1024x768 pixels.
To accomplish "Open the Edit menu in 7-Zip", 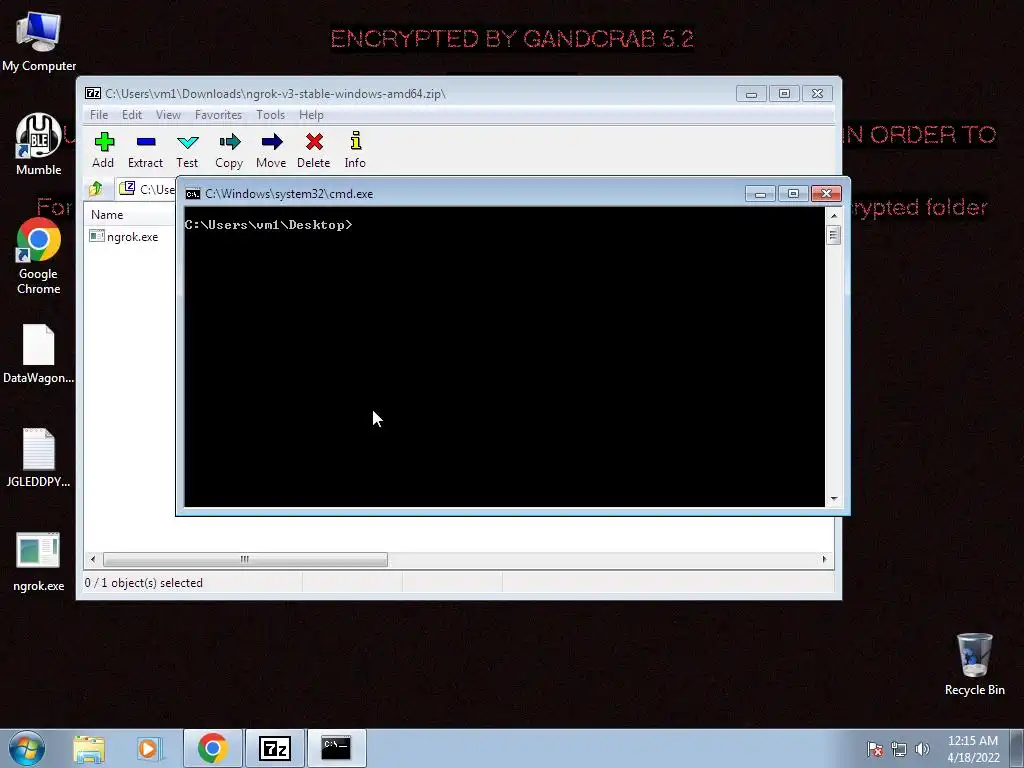I will (x=132, y=115).
